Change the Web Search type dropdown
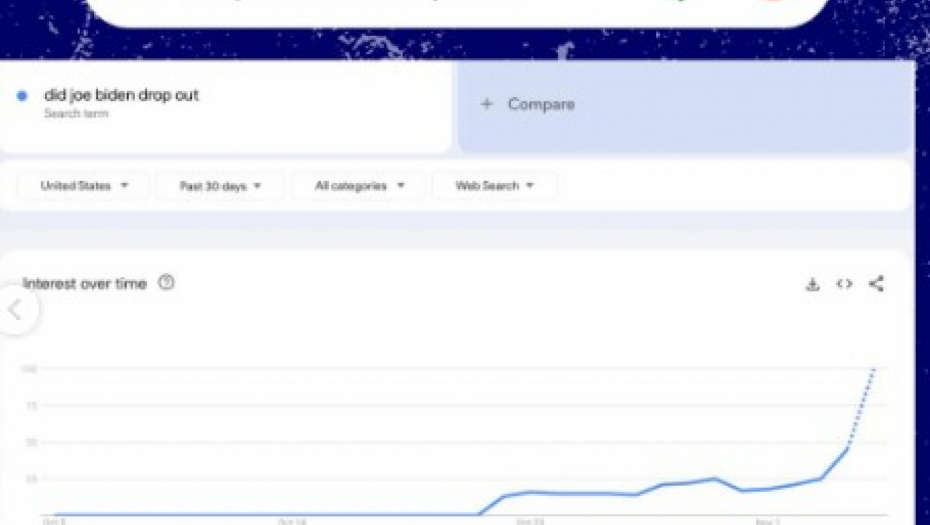 point(494,186)
